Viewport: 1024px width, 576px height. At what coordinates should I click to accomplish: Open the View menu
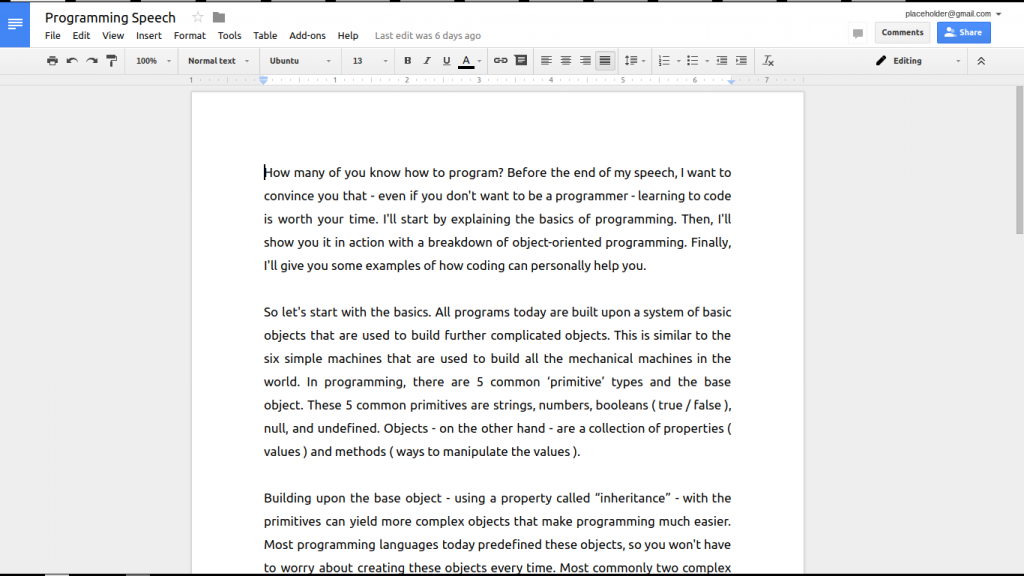tap(113, 36)
